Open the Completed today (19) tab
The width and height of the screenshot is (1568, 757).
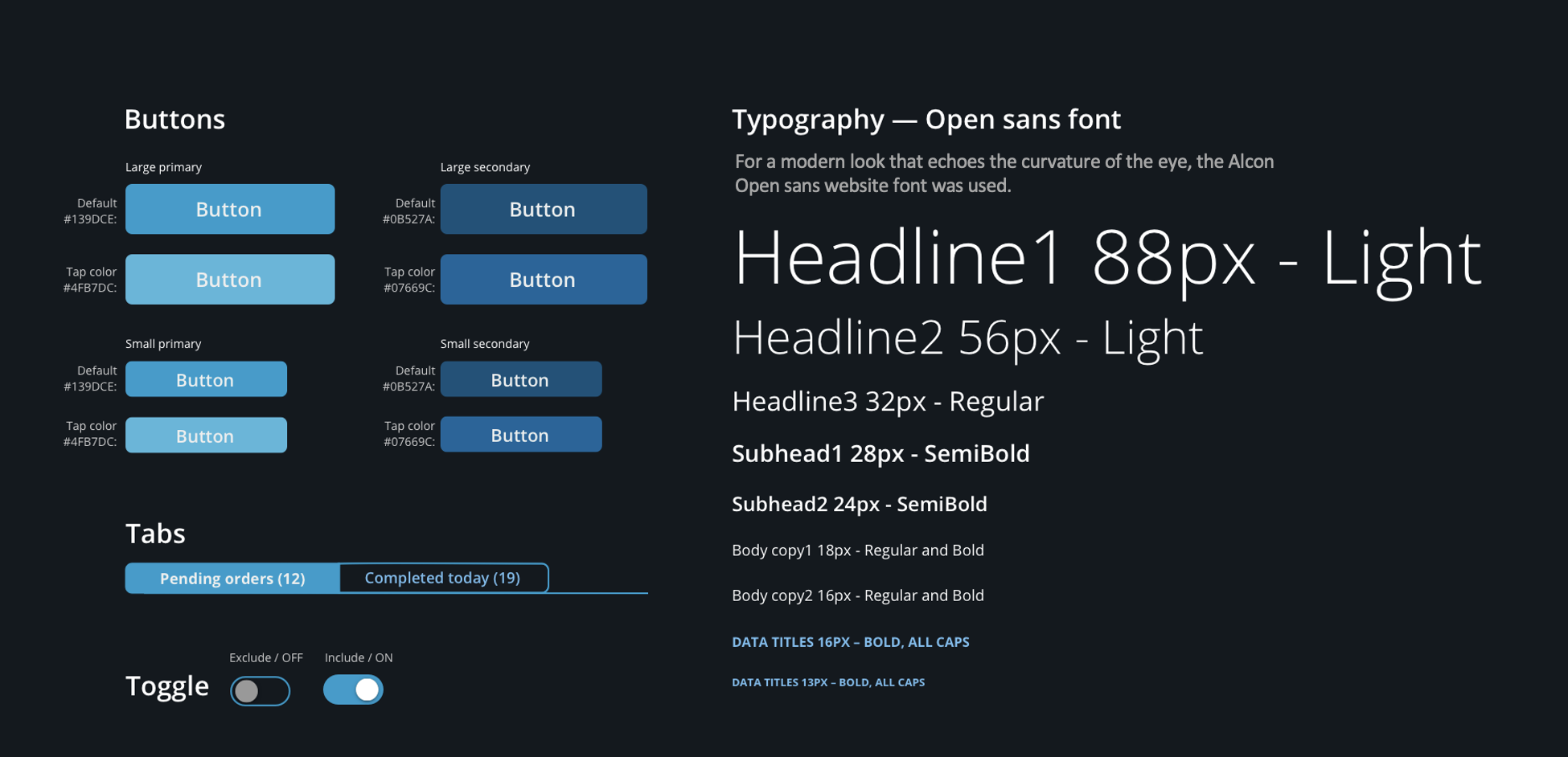point(444,578)
